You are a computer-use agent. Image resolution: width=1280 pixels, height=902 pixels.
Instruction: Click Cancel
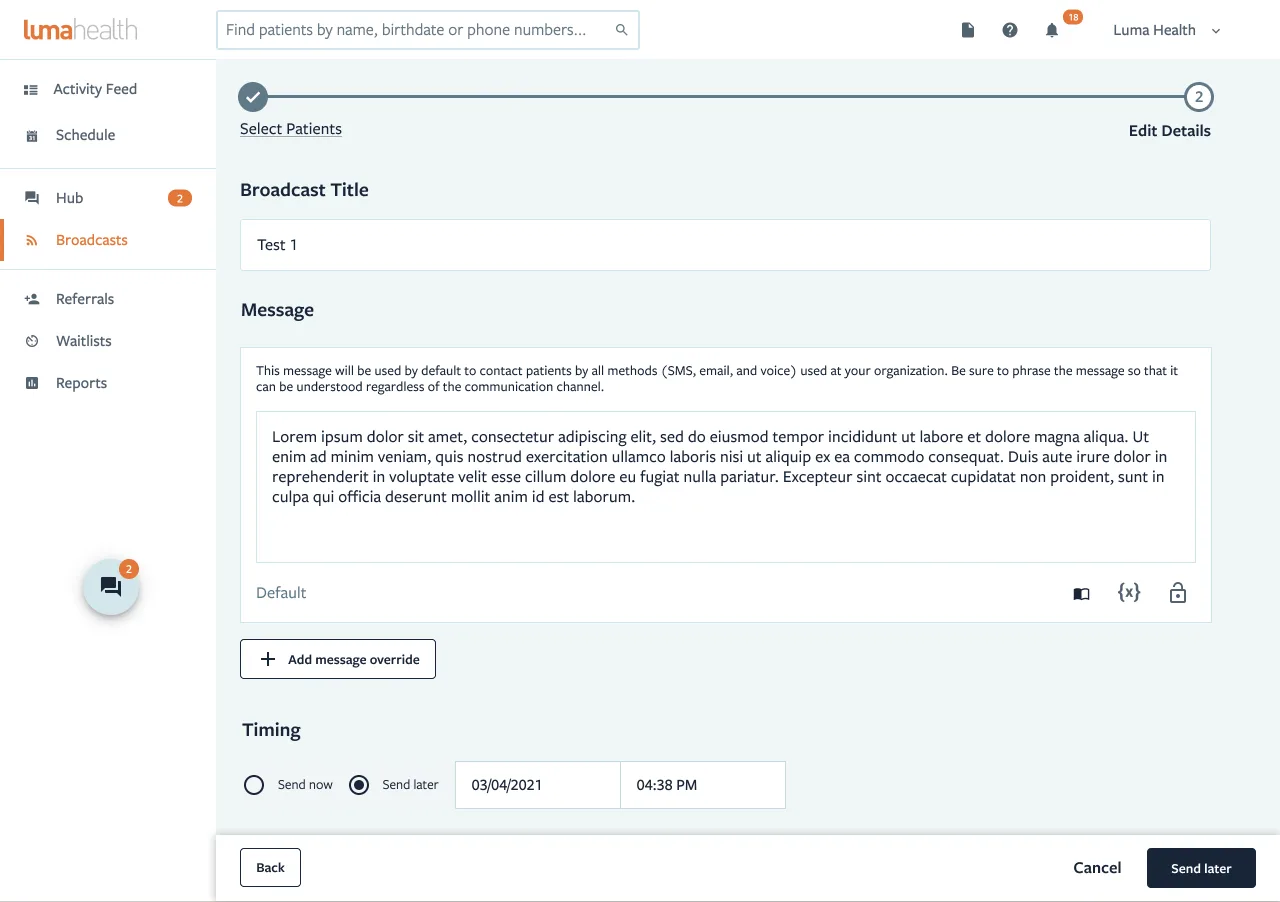point(1097,868)
